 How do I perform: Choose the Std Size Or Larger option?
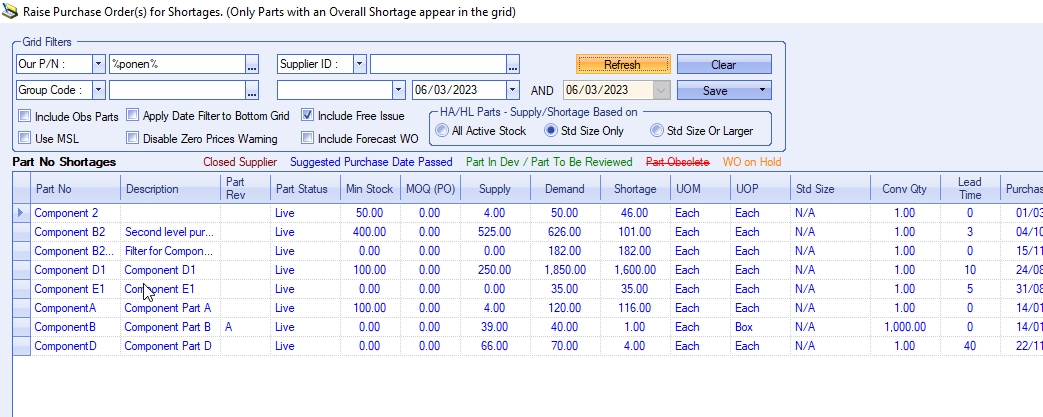tap(656, 130)
